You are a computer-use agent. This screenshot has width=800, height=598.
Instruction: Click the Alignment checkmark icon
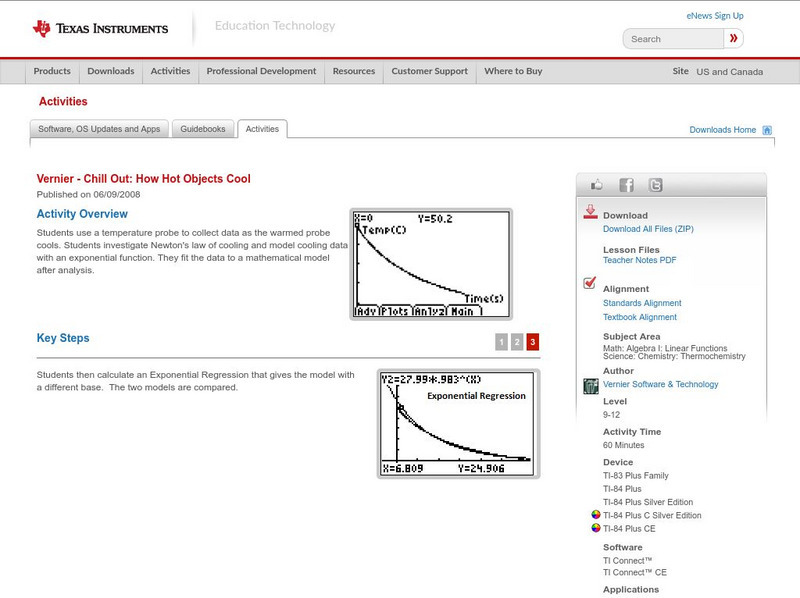click(x=589, y=283)
